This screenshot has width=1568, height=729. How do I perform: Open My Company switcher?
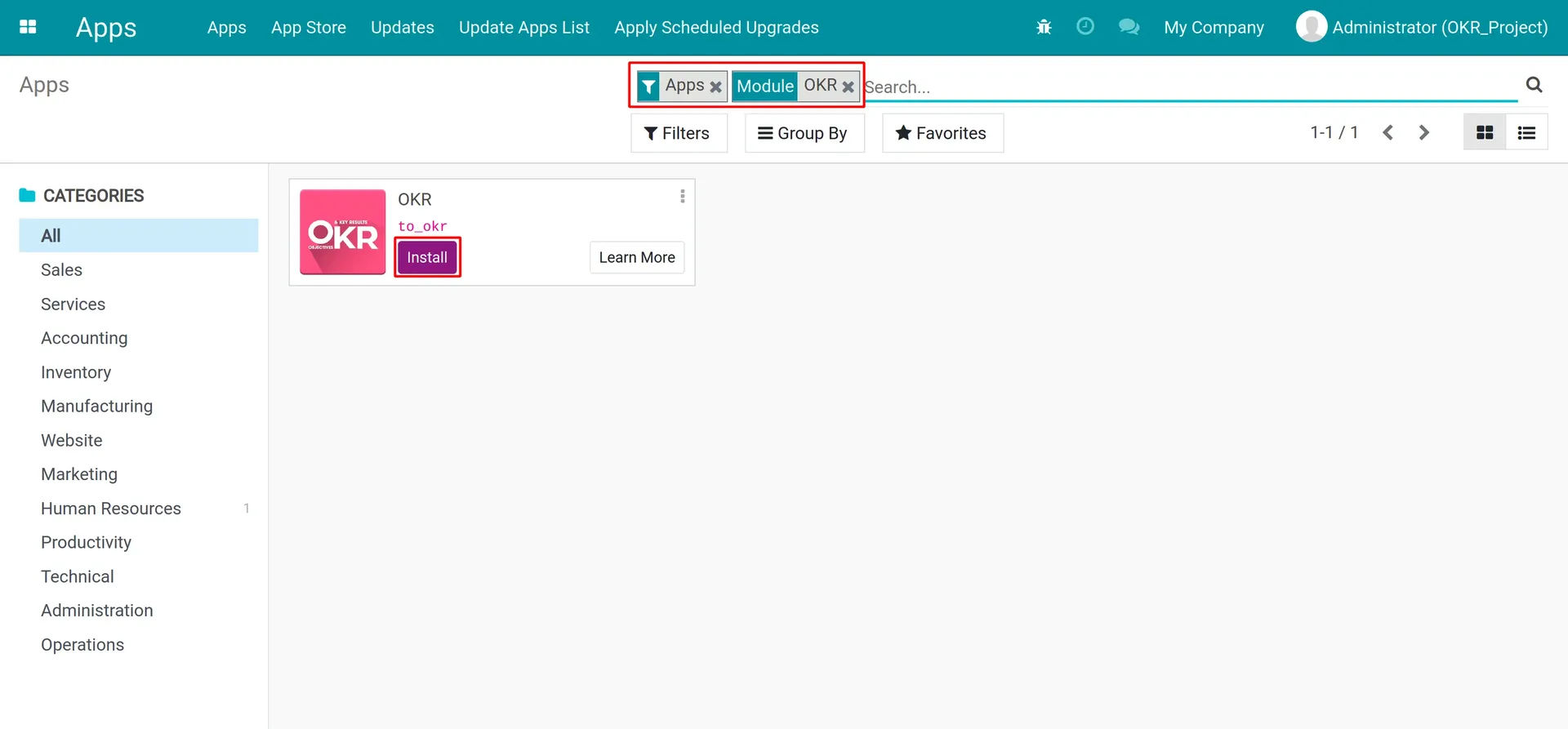1214,28
